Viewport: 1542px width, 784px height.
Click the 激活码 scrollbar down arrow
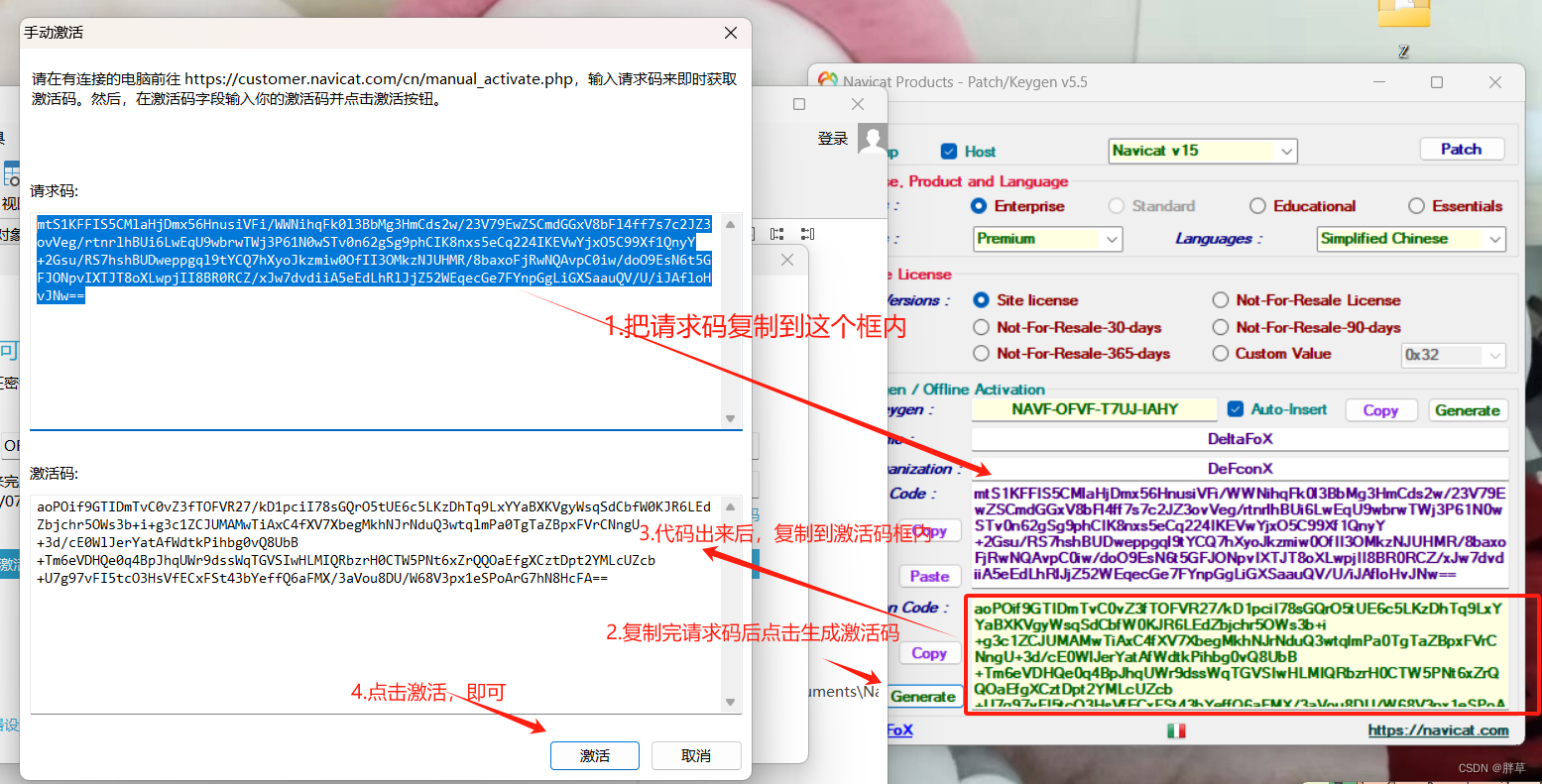(x=731, y=702)
